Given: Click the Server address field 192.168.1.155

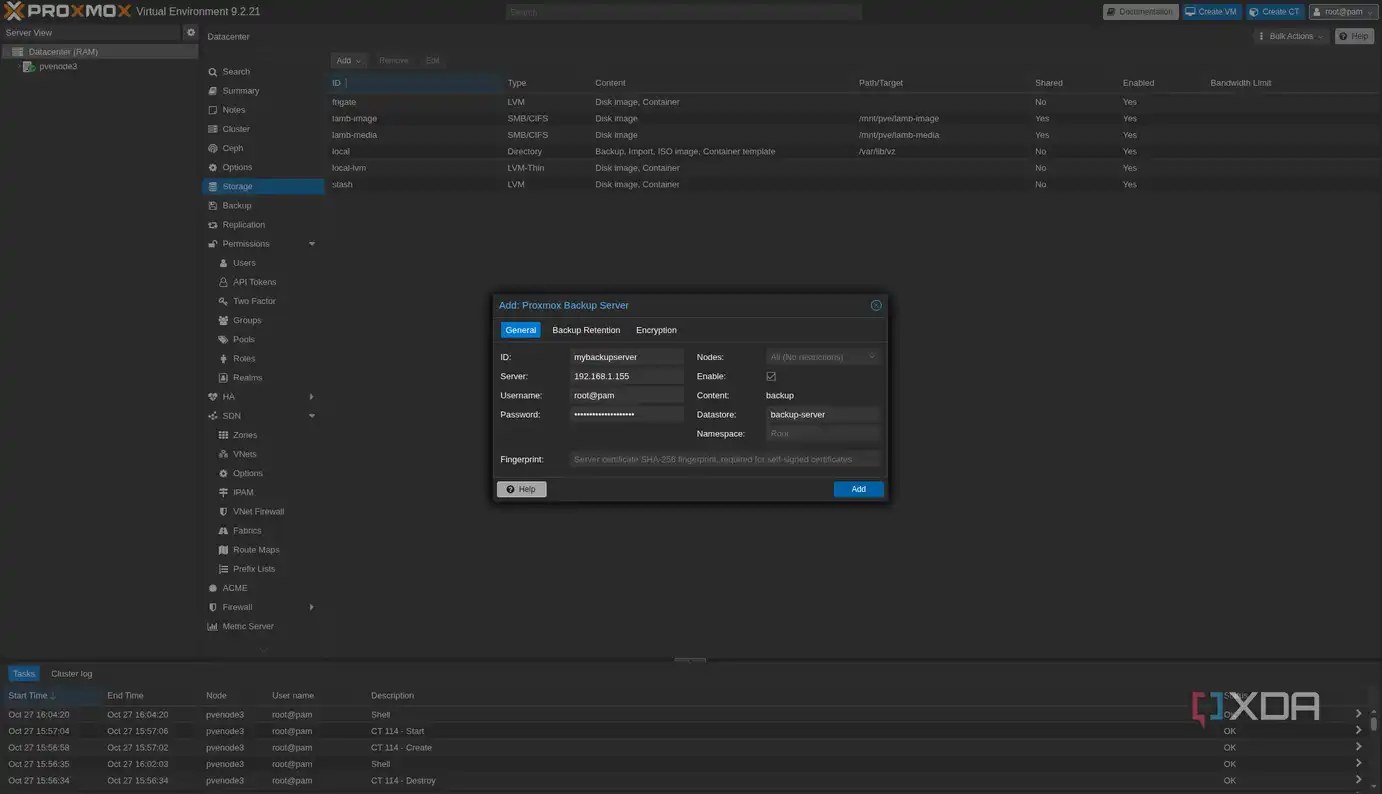Looking at the screenshot, I should 627,376.
